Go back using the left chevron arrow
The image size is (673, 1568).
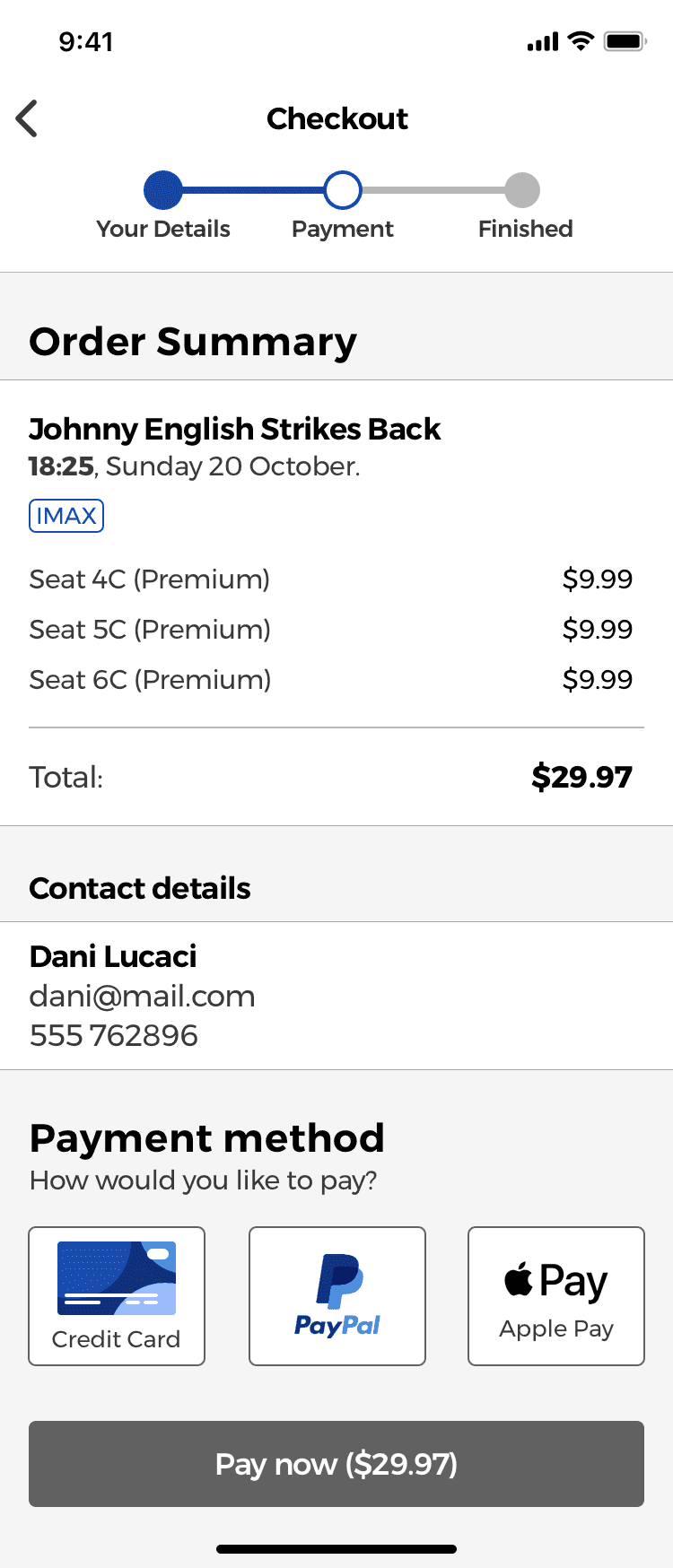click(x=27, y=118)
